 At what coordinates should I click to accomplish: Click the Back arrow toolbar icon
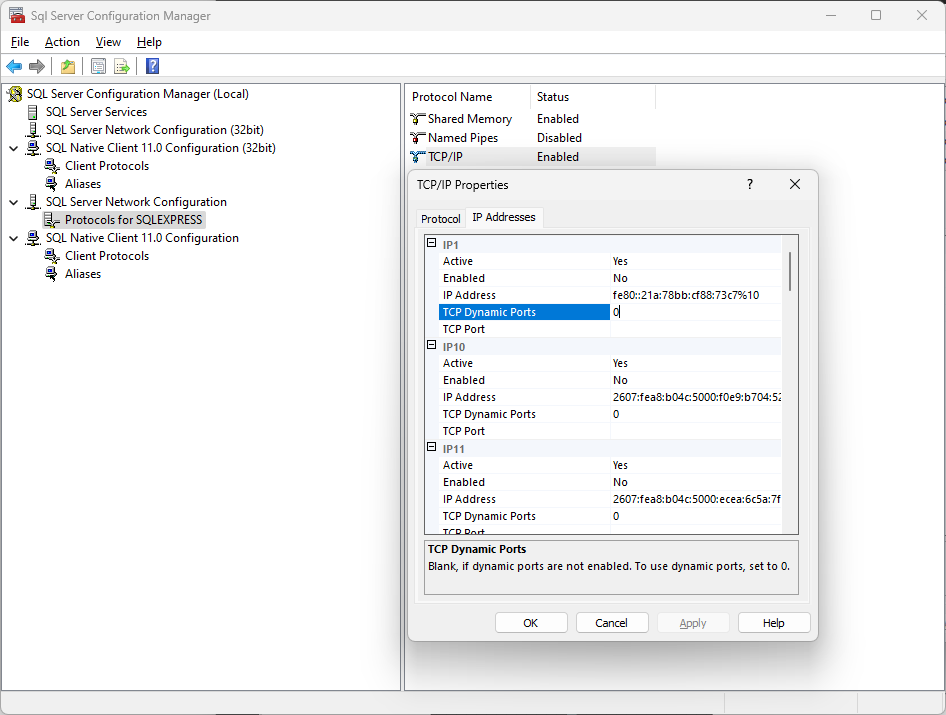[14, 66]
